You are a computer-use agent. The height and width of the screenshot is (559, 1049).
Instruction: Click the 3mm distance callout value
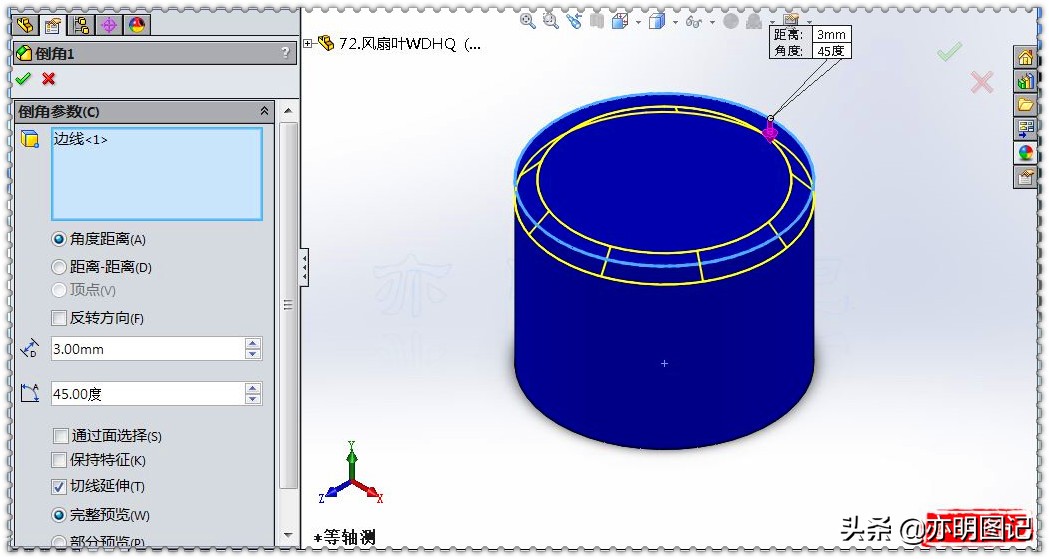pyautogui.click(x=831, y=35)
